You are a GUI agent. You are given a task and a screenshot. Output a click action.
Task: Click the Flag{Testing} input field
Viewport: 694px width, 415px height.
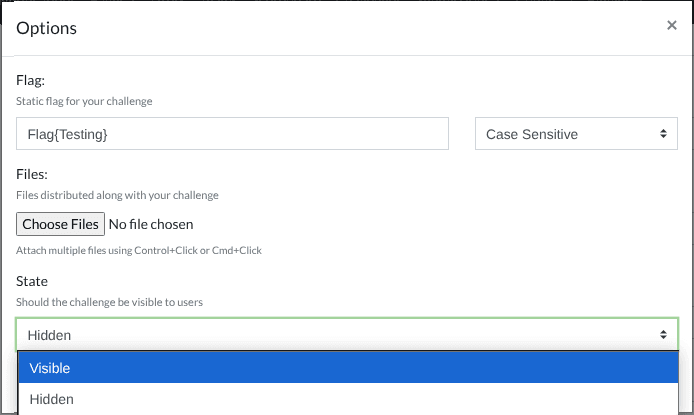pos(232,134)
